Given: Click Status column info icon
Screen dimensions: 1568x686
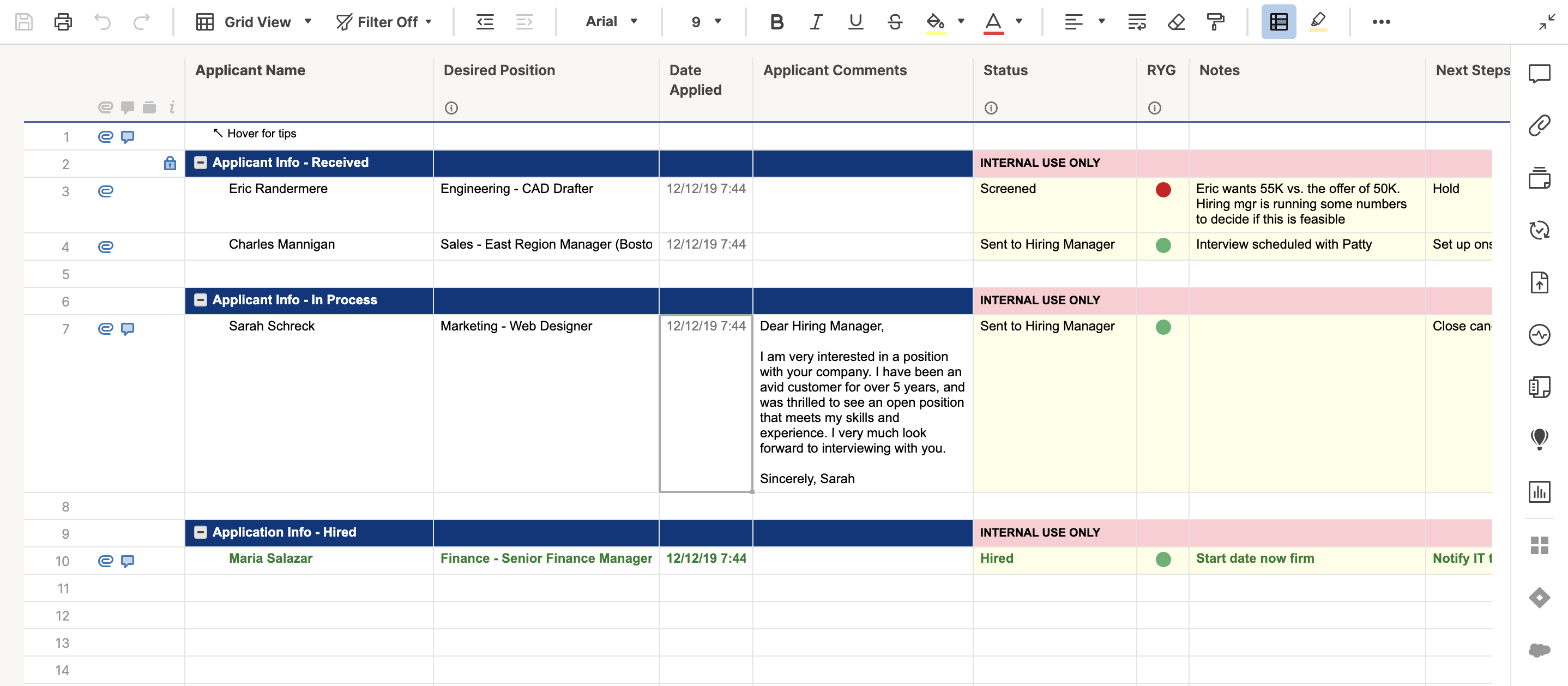Looking at the screenshot, I should 991,109.
